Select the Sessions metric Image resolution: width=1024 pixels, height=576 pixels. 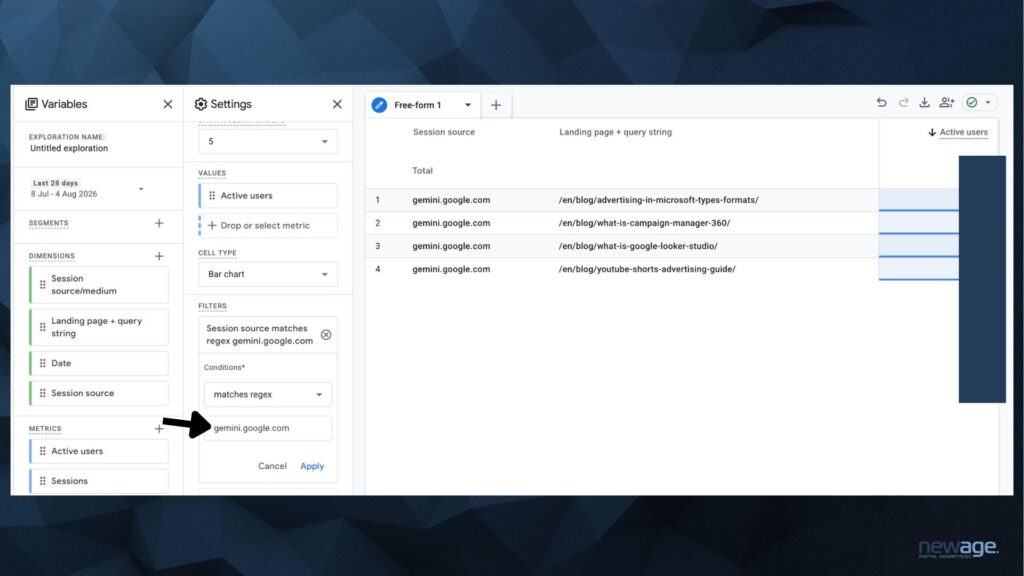pos(99,481)
